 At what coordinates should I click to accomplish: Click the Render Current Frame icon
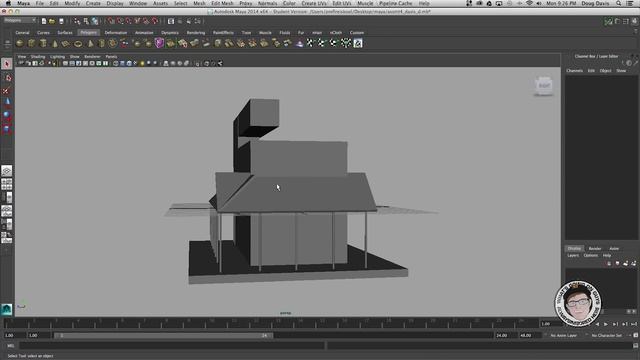[171, 21]
